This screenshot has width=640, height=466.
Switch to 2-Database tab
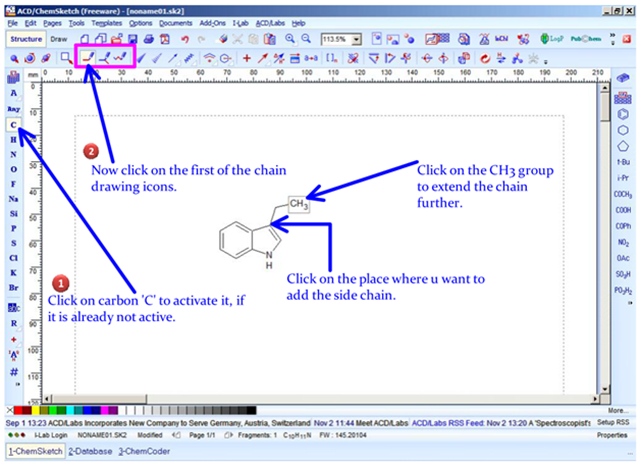[x=90, y=451]
